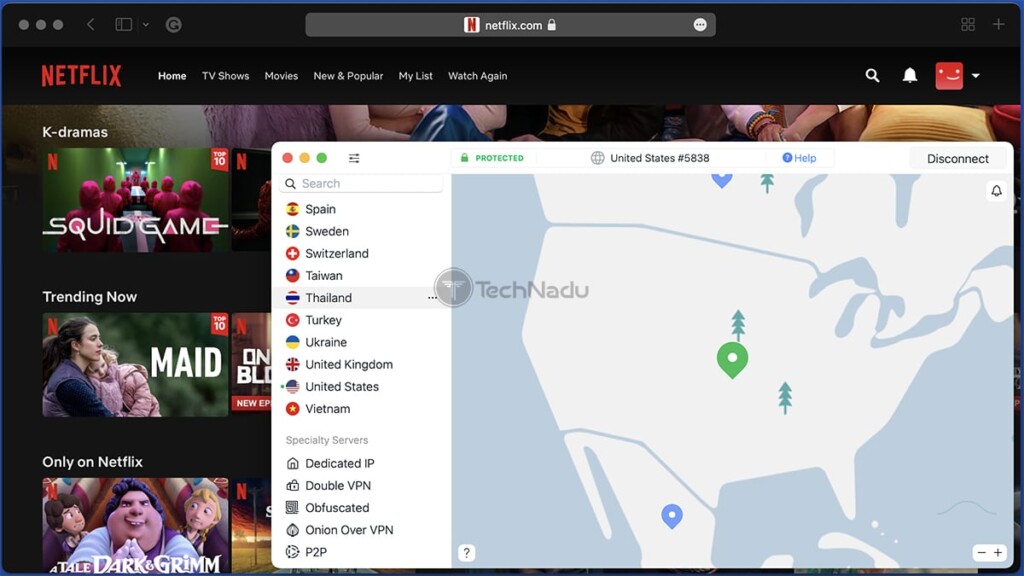Click the red Netflix profile avatar
1024x576 pixels.
tap(949, 76)
